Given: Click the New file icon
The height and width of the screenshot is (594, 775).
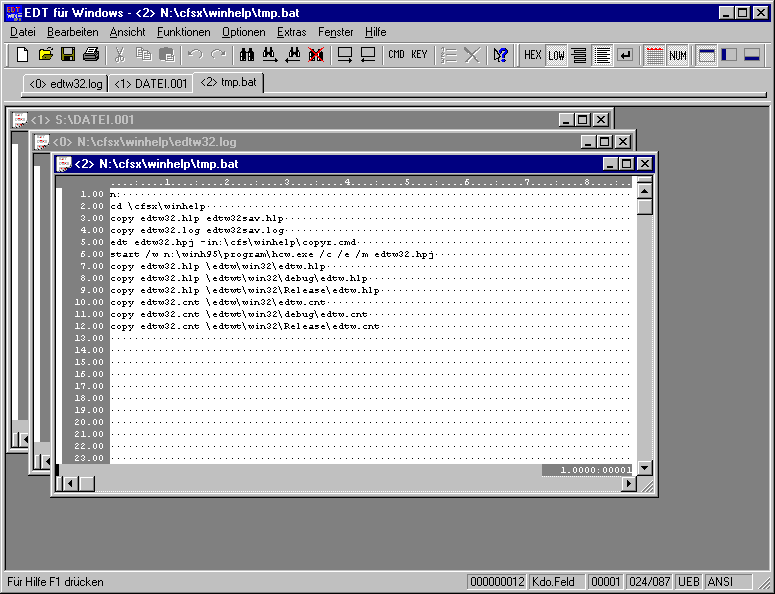Looking at the screenshot, I should [x=22, y=55].
